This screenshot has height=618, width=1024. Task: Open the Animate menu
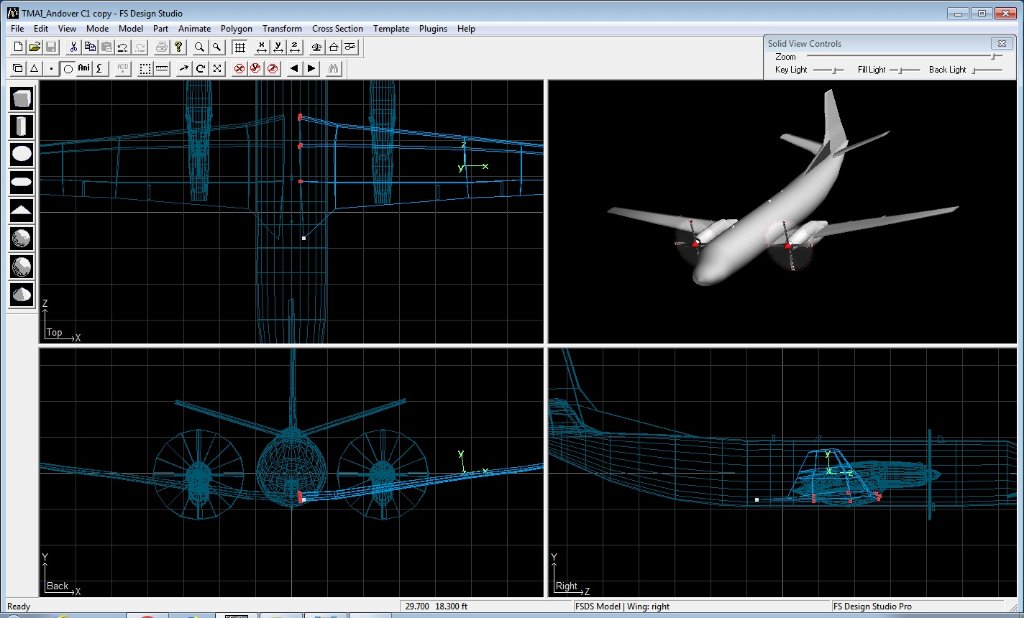(195, 29)
